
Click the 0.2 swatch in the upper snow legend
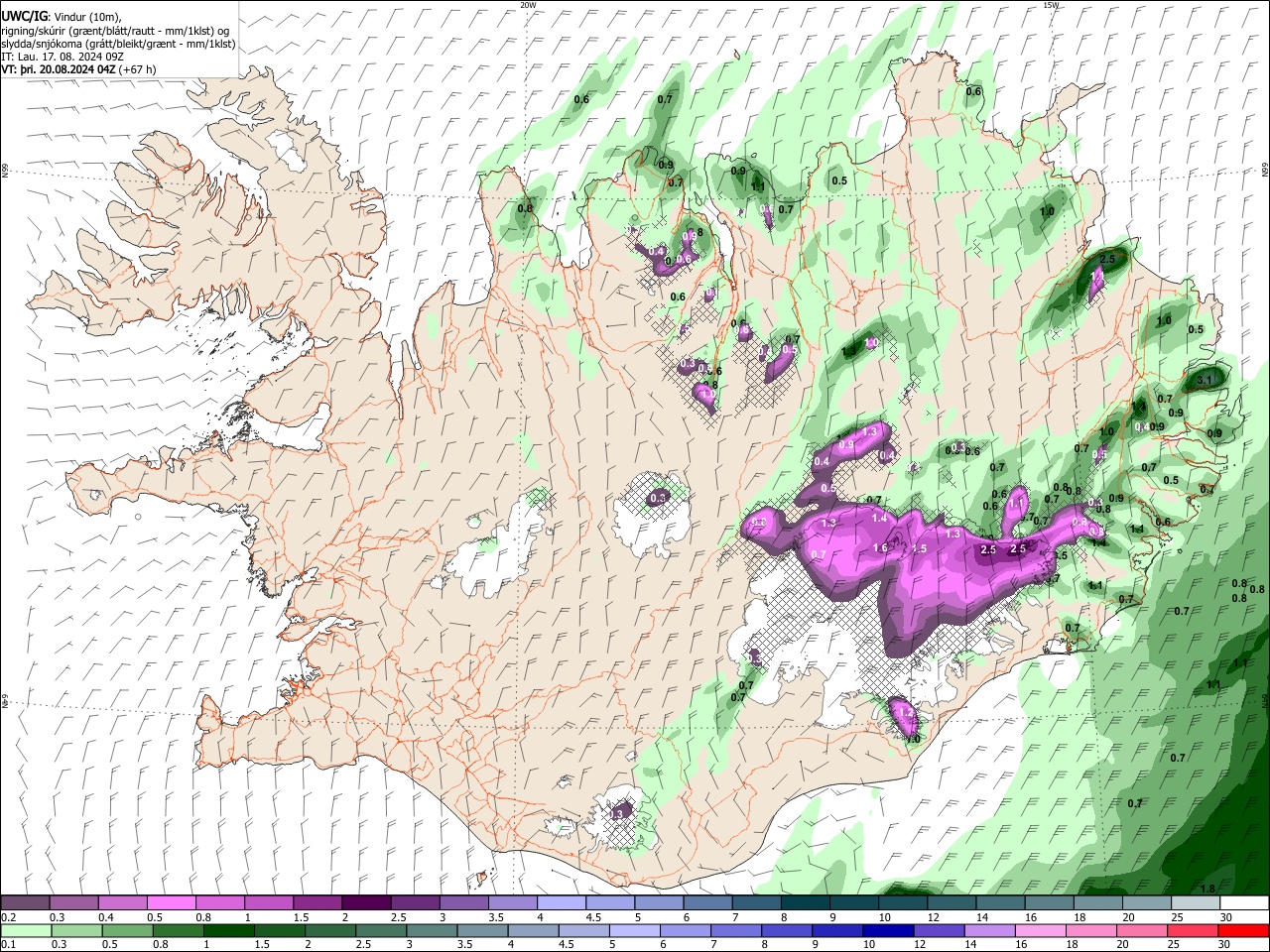(25, 903)
